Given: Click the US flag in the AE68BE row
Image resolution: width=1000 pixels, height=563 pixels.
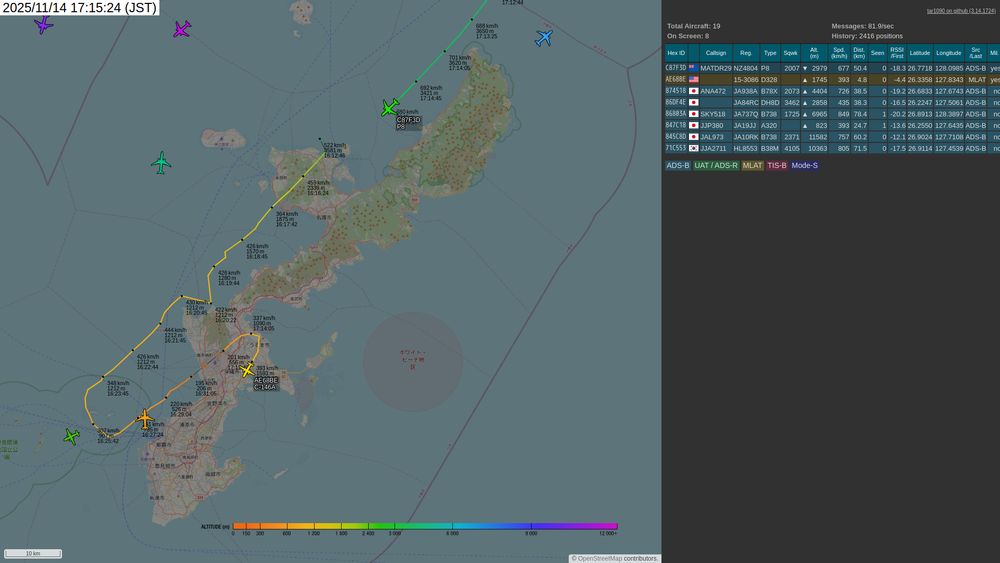Looking at the screenshot, I should [x=693, y=80].
